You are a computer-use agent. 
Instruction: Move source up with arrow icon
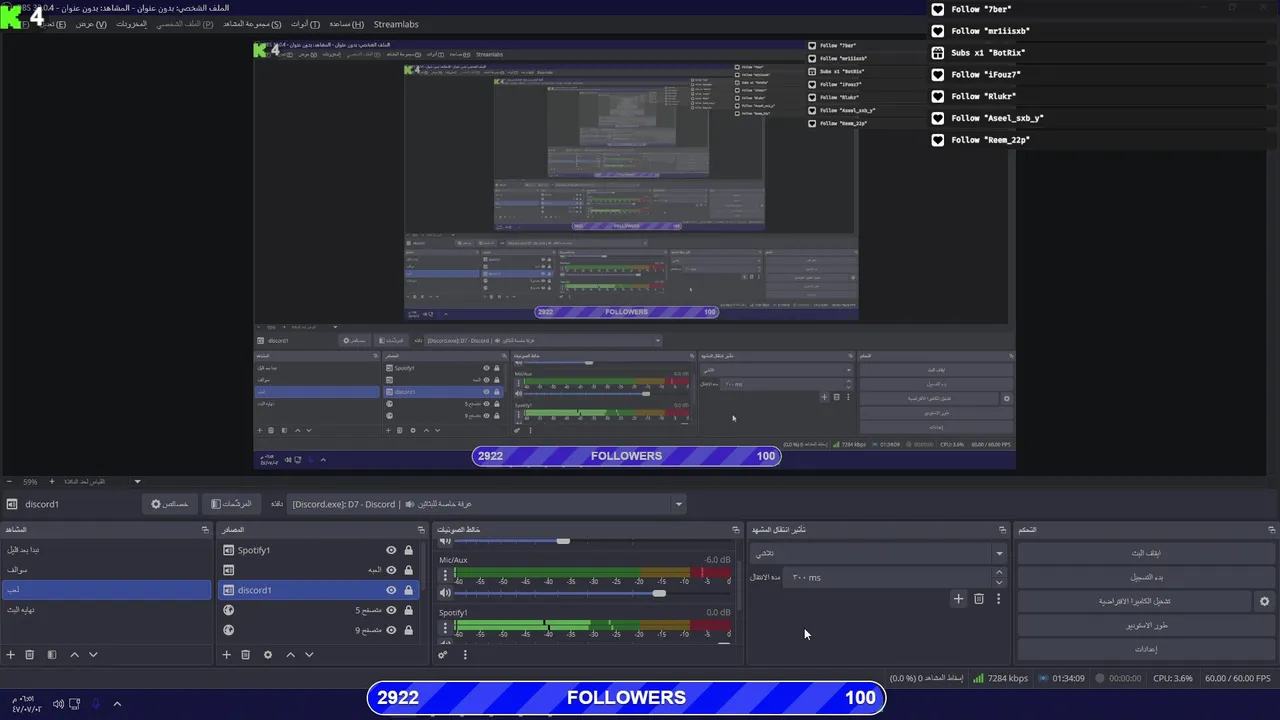pos(290,655)
